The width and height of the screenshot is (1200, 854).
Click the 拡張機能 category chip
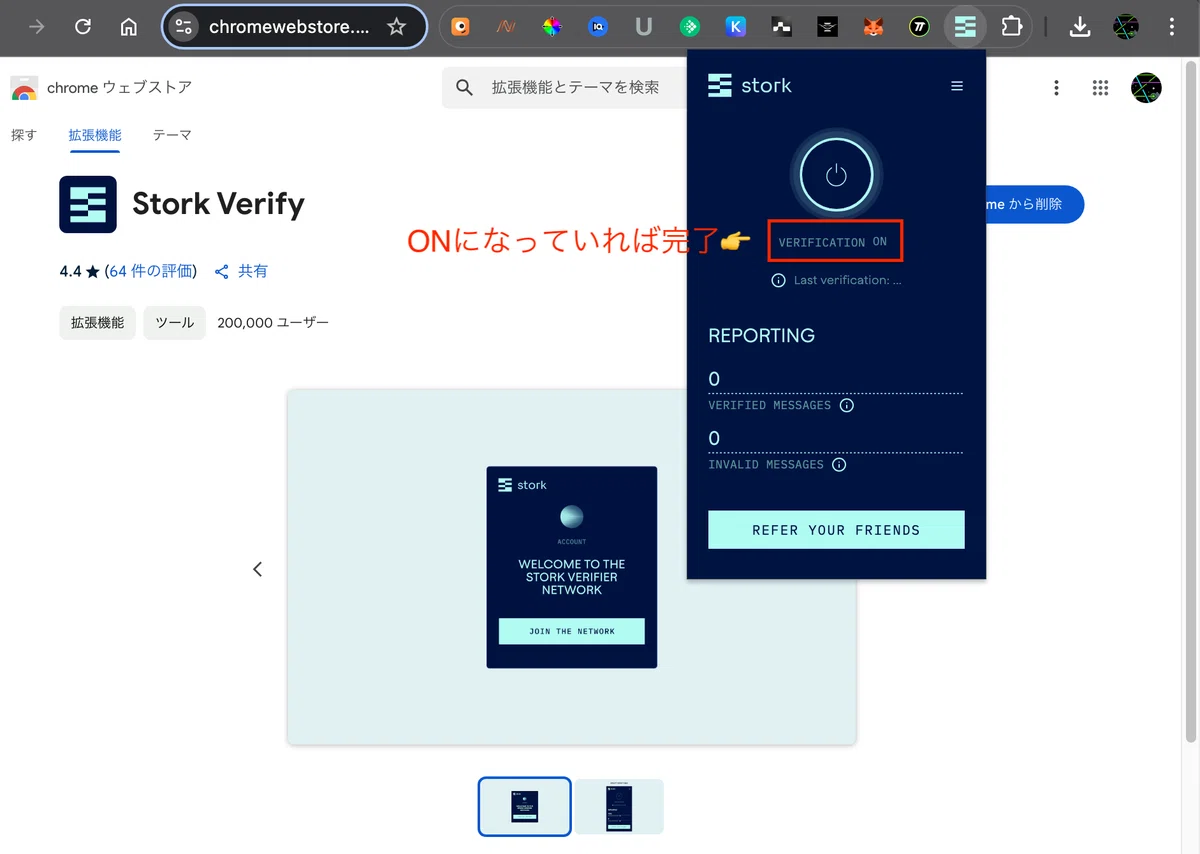coord(97,323)
